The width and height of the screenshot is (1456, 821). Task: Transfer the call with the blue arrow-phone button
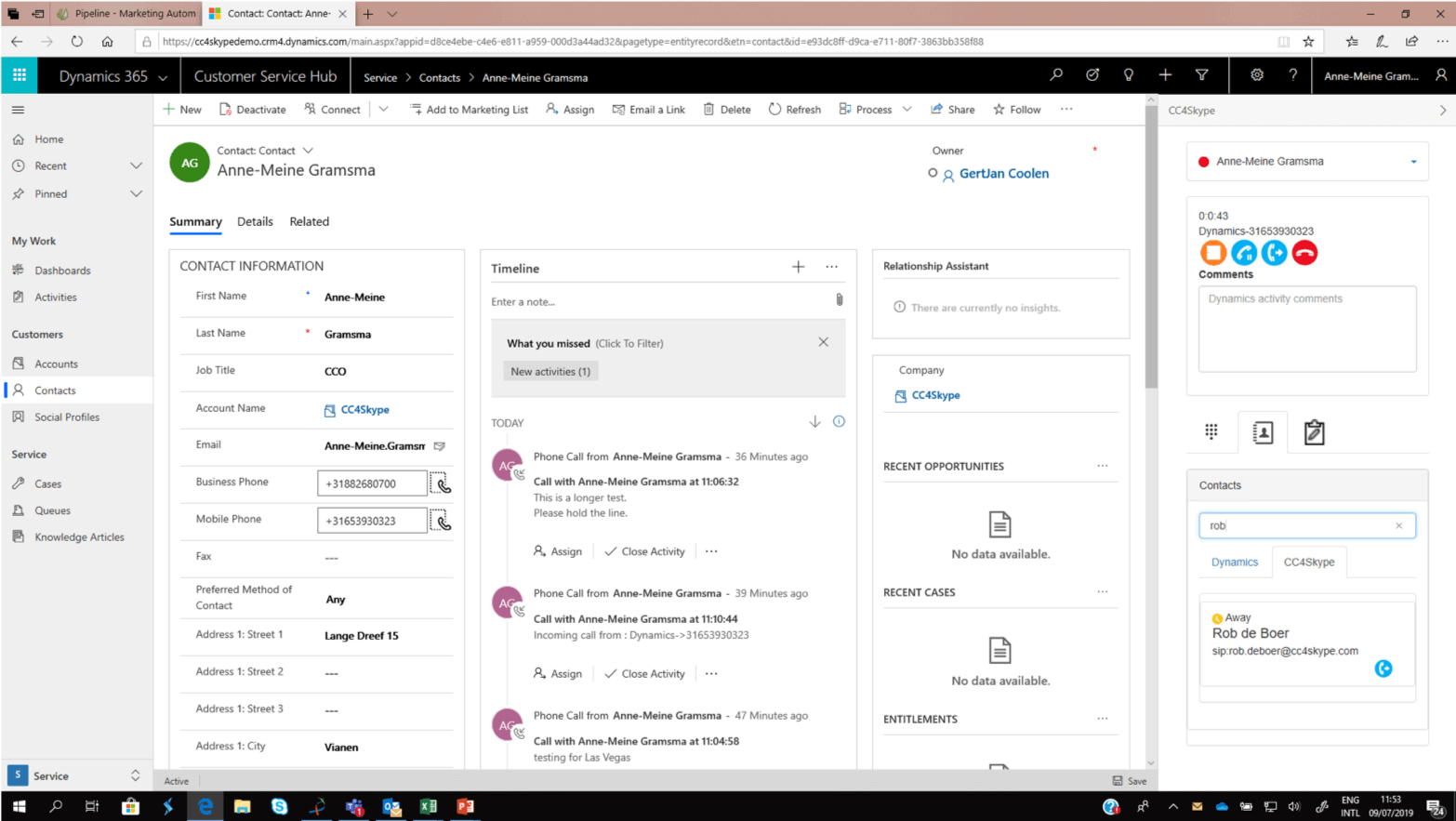[1274, 252]
